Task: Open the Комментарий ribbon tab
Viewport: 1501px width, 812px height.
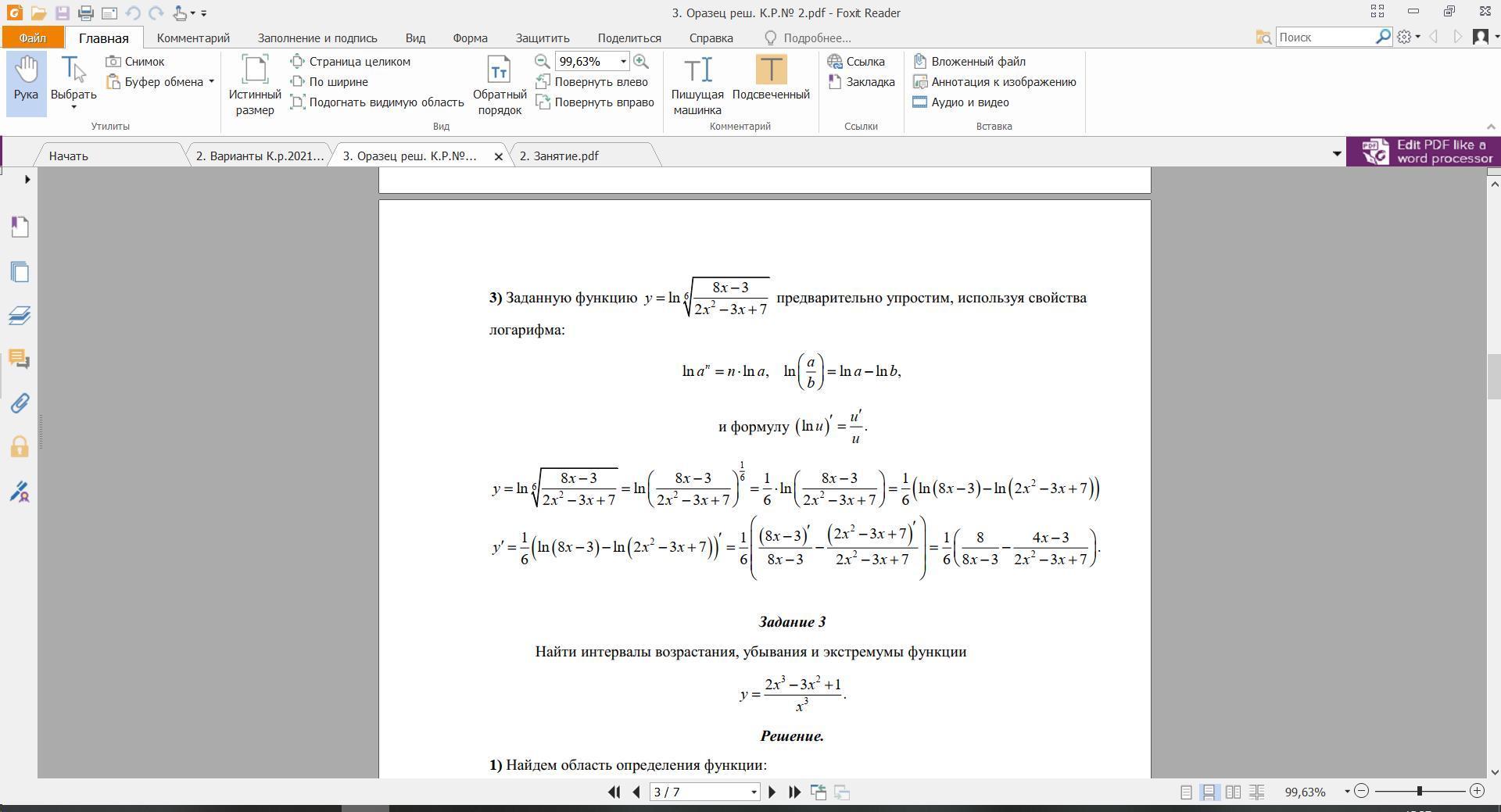Action: click(x=193, y=38)
